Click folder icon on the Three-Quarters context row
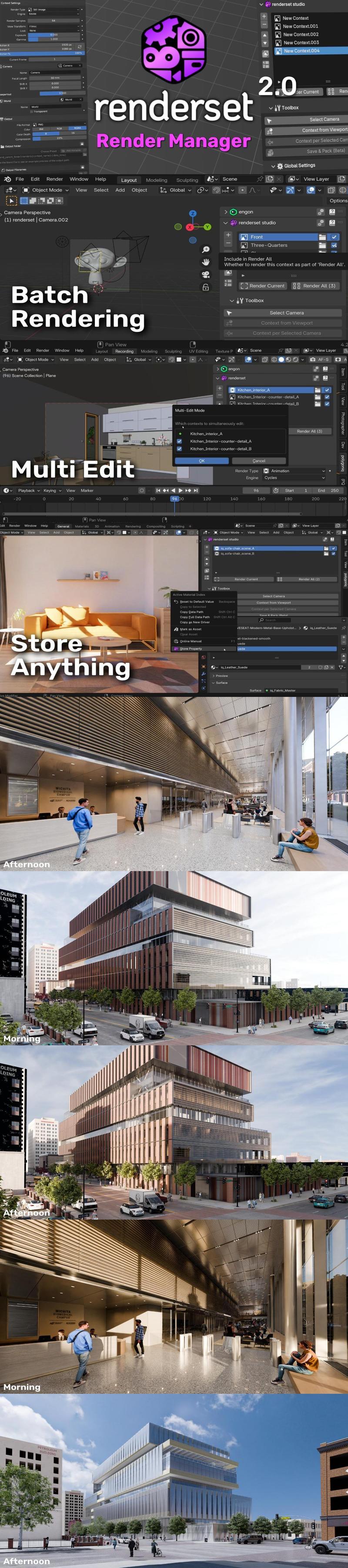 point(322,245)
